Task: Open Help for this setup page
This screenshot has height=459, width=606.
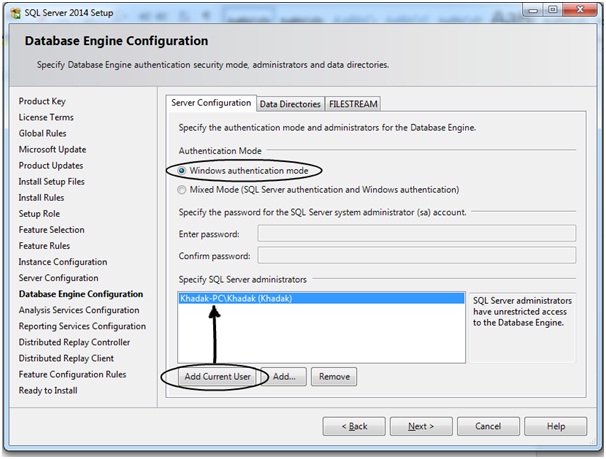Action: click(x=556, y=426)
